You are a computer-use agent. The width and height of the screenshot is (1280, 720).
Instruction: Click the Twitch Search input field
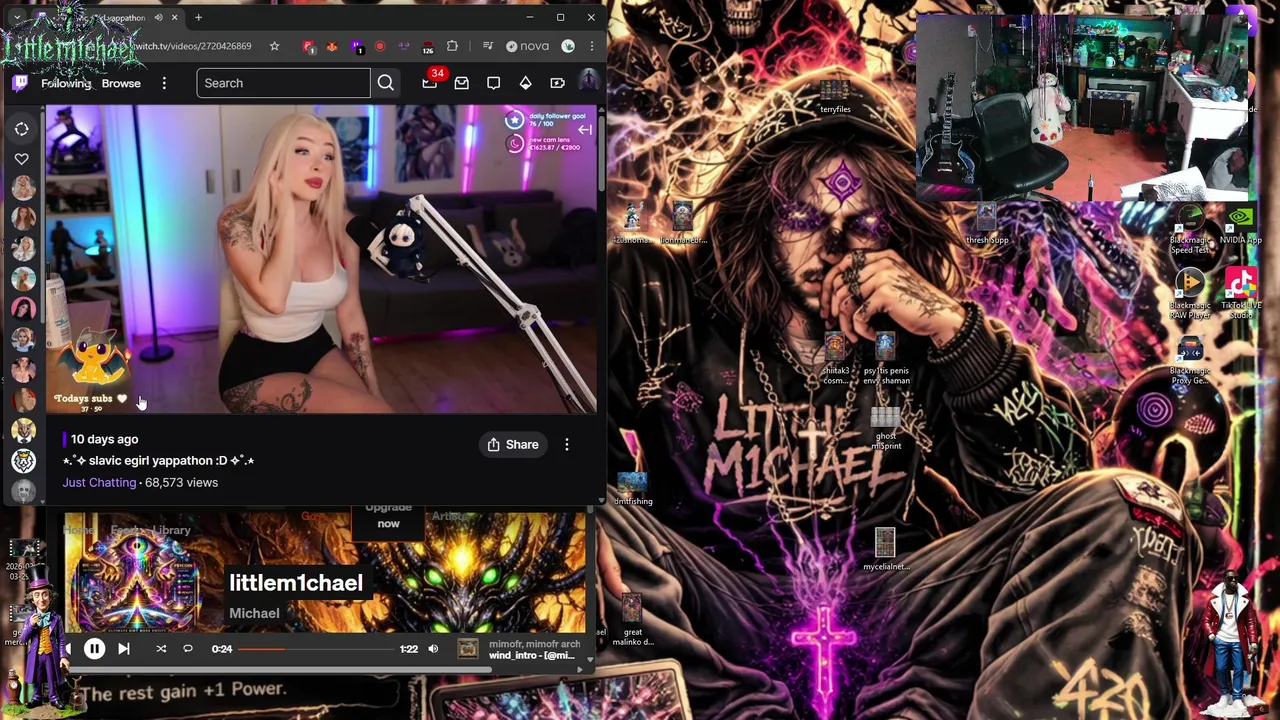point(284,83)
